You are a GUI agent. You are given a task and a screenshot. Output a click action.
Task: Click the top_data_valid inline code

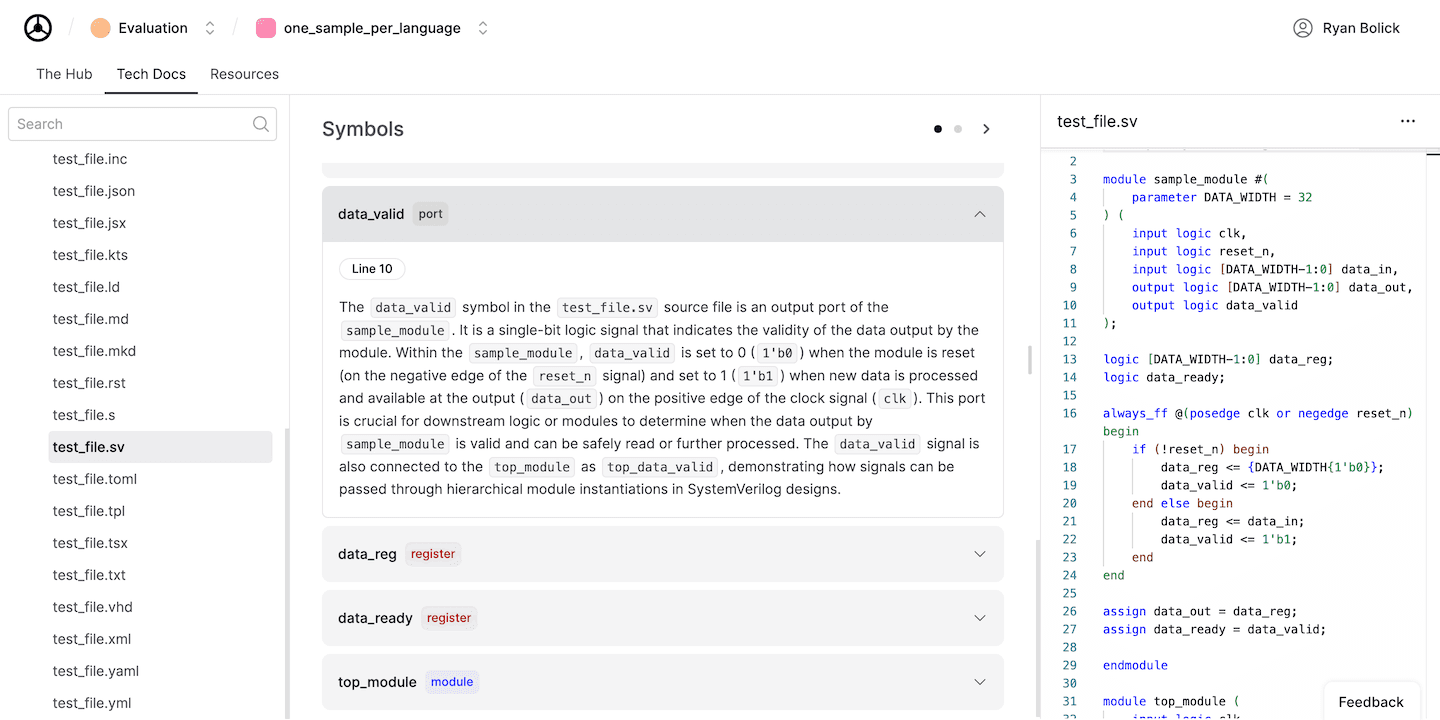pyautogui.click(x=661, y=467)
